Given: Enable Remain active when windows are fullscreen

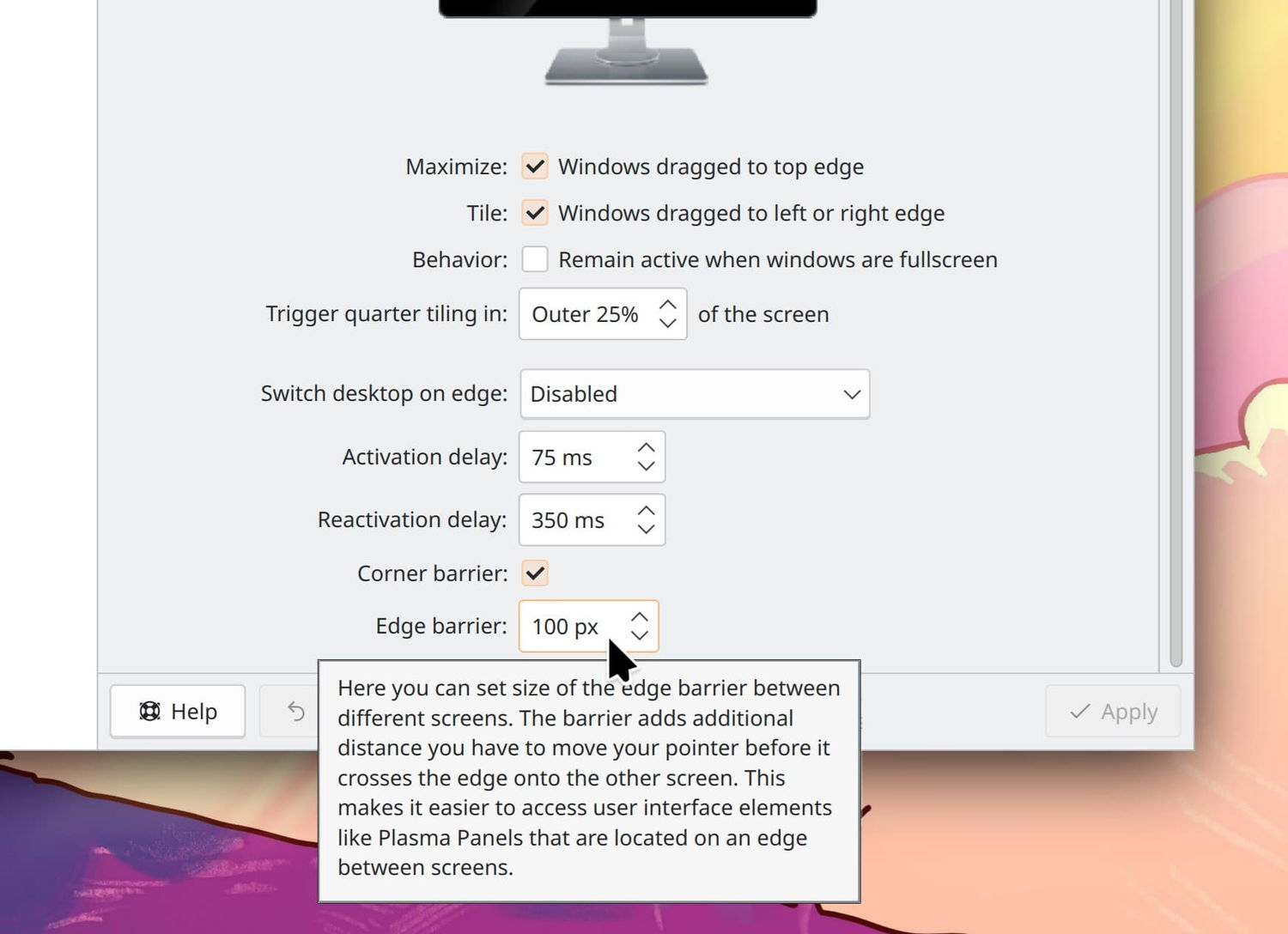Looking at the screenshot, I should 535,259.
